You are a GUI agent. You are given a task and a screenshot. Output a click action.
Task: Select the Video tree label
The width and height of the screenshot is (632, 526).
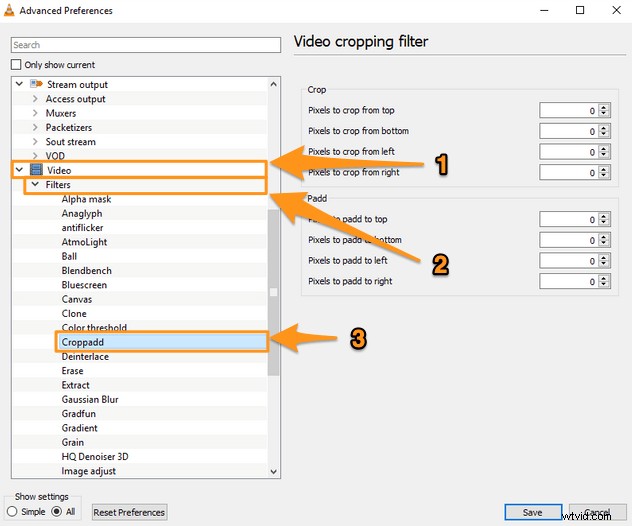(x=59, y=170)
